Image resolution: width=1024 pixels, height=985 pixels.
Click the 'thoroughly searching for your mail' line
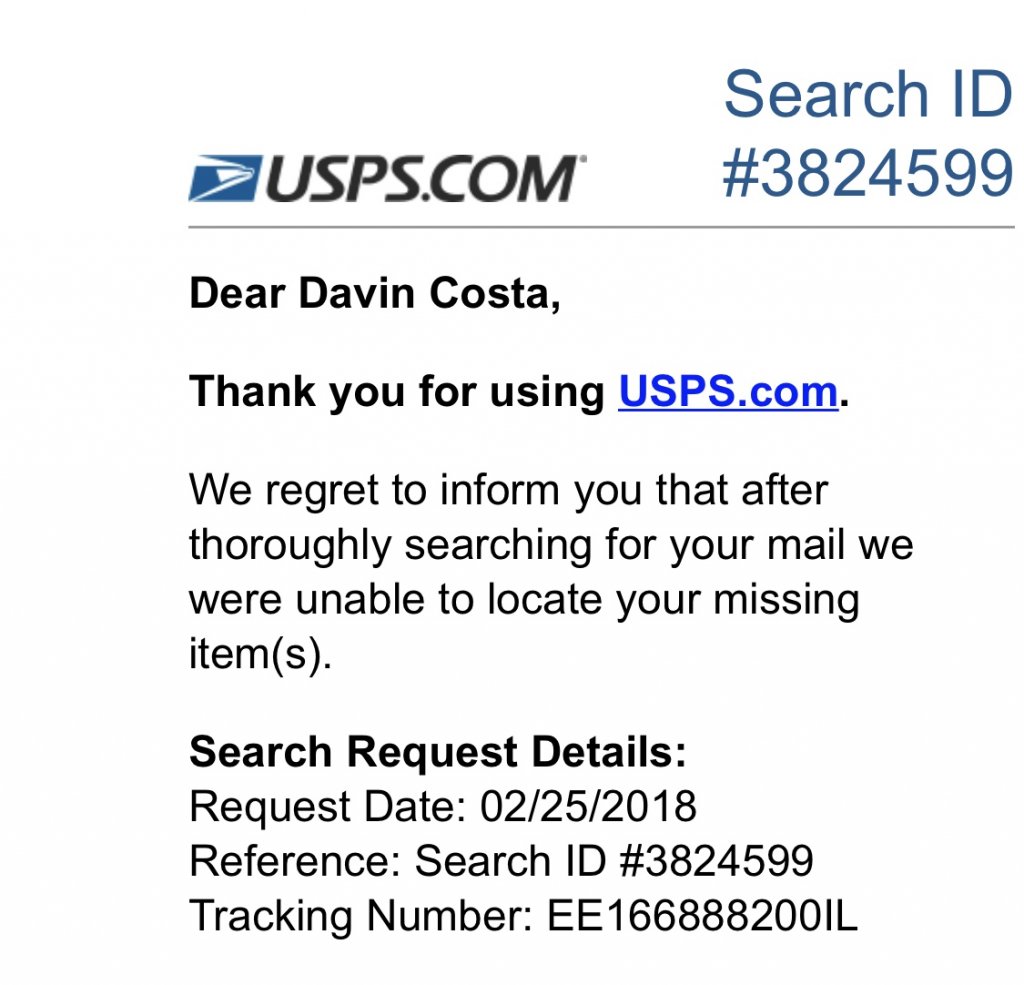click(x=550, y=546)
